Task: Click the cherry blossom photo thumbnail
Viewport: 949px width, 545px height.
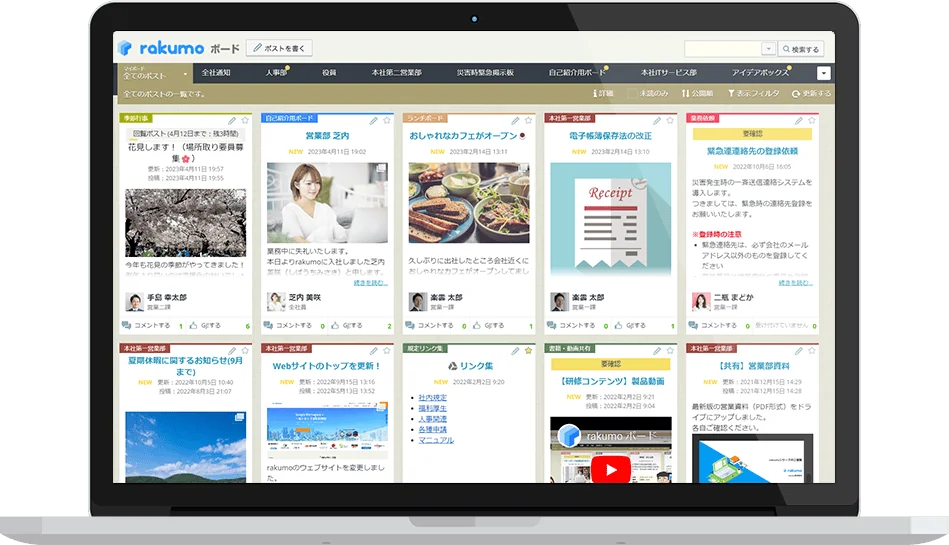Action: (x=186, y=222)
